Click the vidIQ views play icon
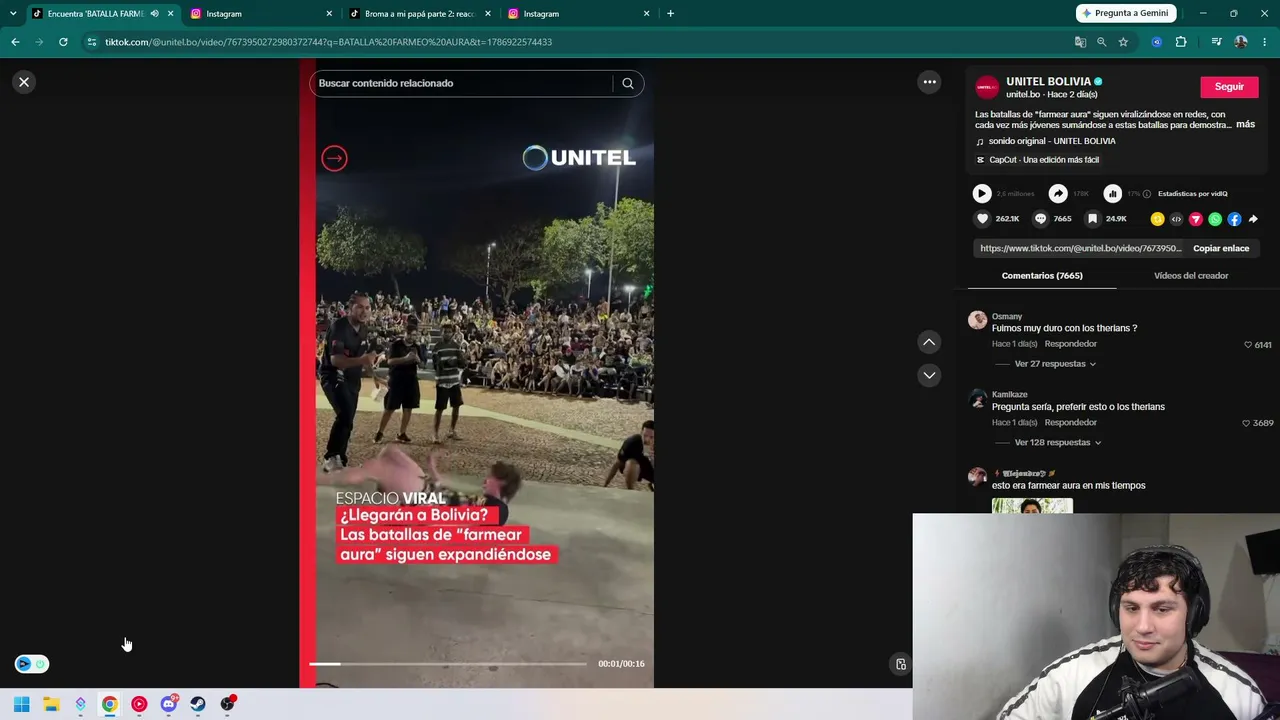Viewport: 1280px width, 720px height. coord(982,194)
